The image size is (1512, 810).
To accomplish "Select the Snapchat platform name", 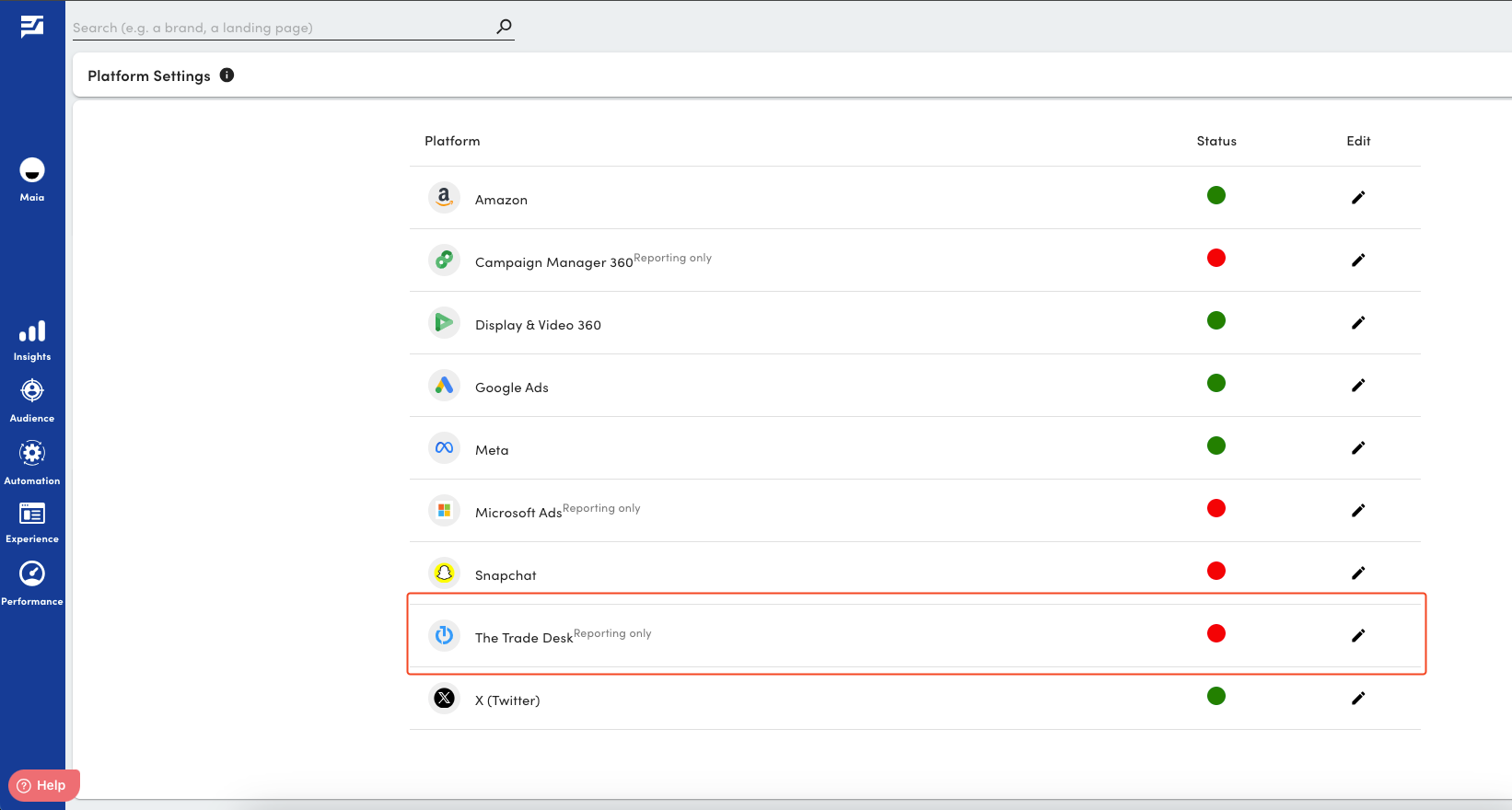I will pyautogui.click(x=506, y=575).
